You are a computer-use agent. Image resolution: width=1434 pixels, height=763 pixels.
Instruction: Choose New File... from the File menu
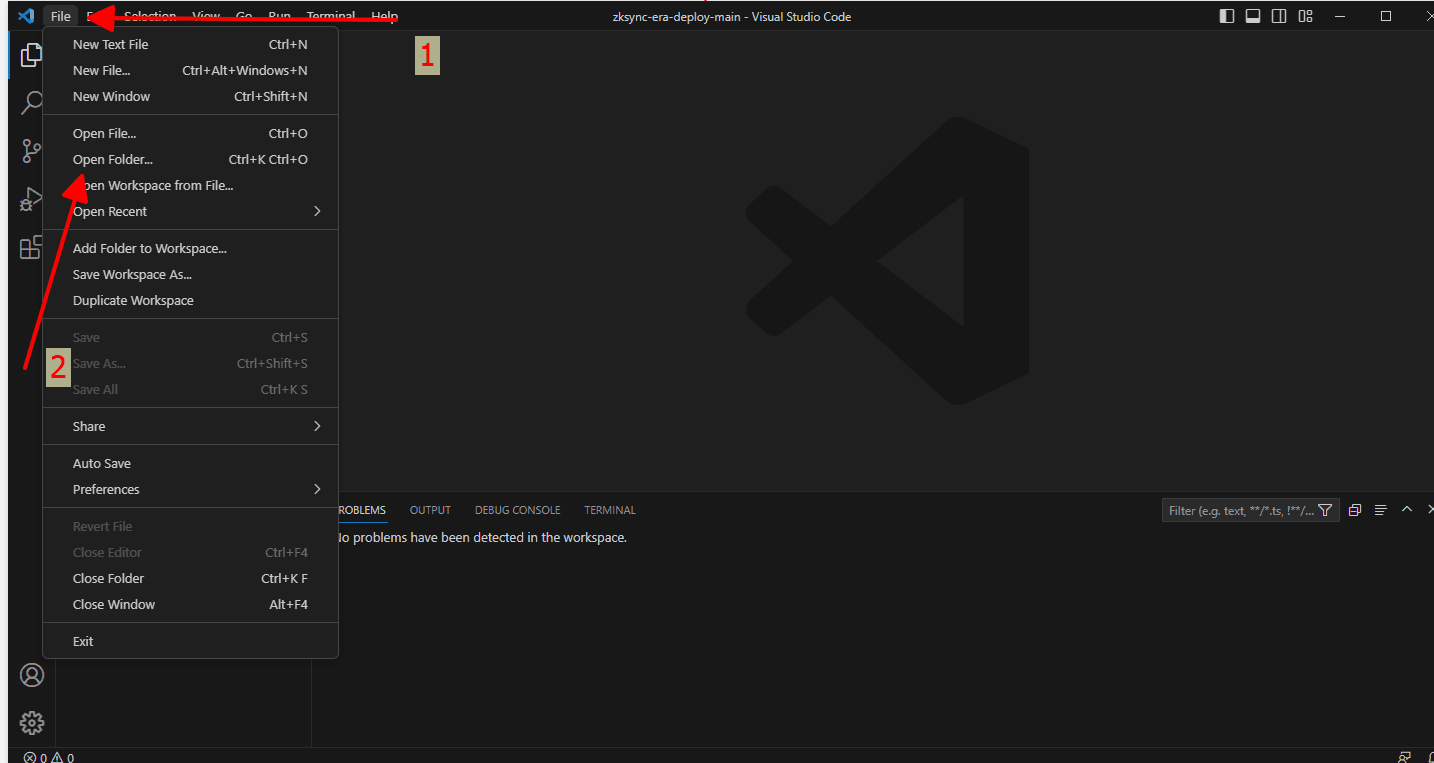pyautogui.click(x=190, y=70)
